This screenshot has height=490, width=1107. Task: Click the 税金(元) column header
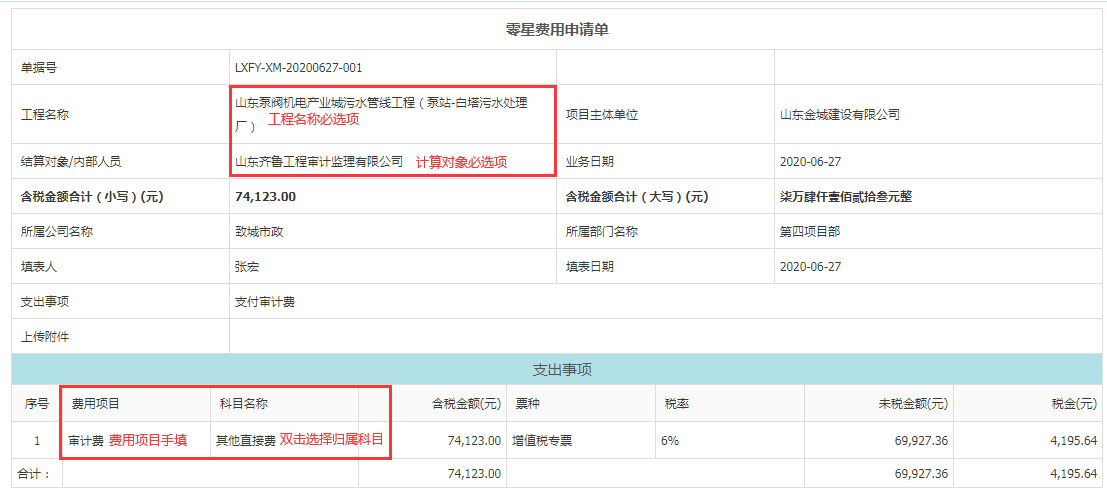coord(1073,404)
